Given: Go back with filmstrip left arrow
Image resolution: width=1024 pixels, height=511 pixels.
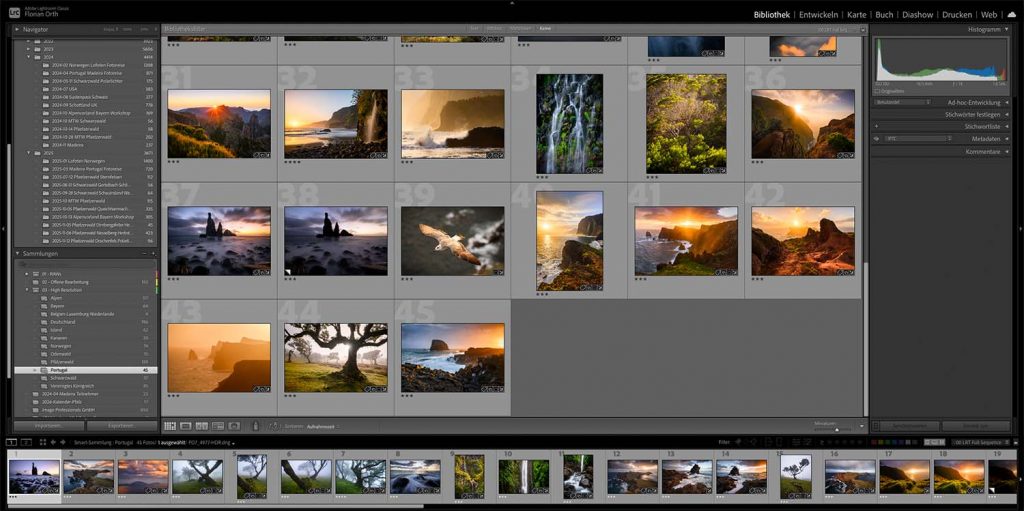Looking at the screenshot, I should pyautogui.click(x=54, y=442).
